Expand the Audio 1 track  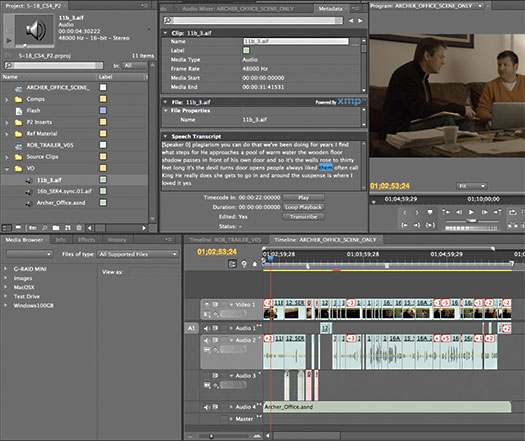coord(231,328)
